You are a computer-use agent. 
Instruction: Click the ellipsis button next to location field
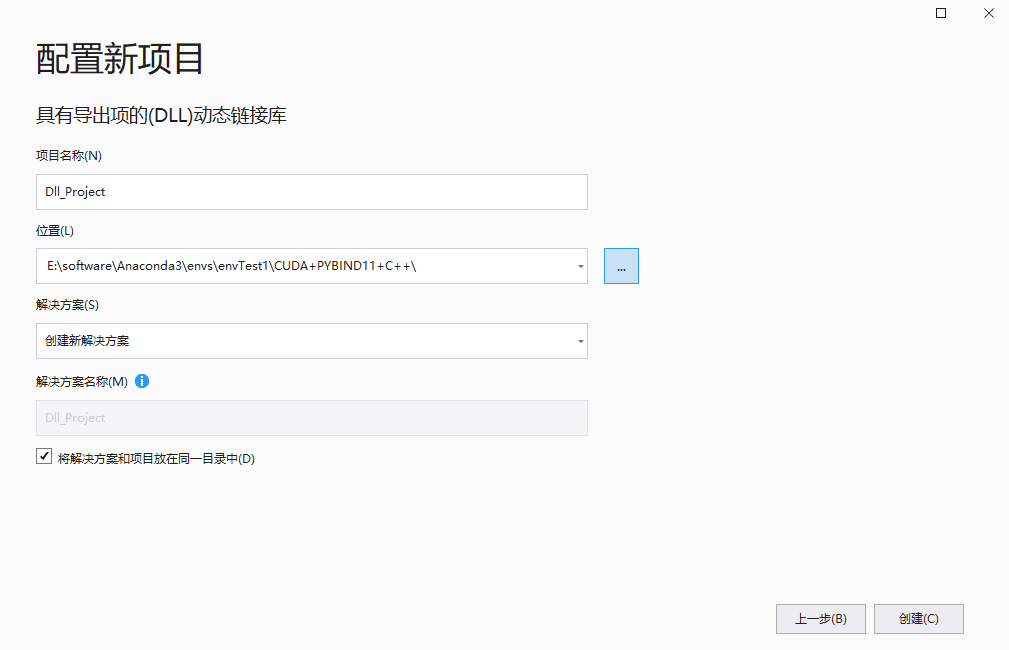pyautogui.click(x=621, y=265)
